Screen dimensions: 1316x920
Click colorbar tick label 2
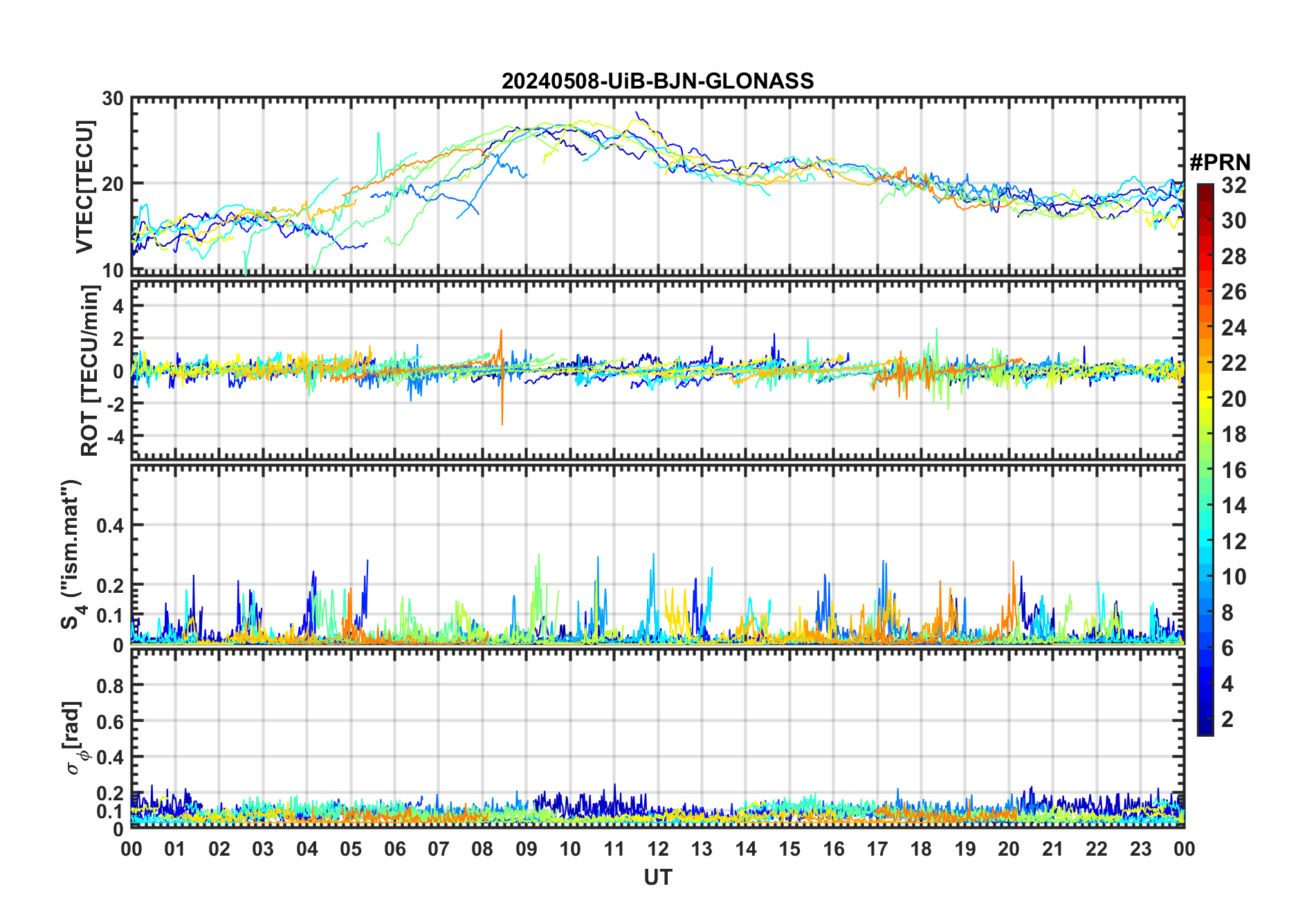pyautogui.click(x=1227, y=719)
